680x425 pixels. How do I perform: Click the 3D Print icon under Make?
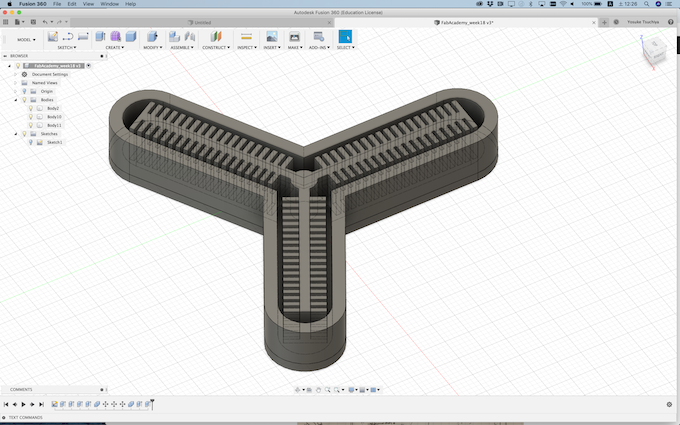point(294,37)
